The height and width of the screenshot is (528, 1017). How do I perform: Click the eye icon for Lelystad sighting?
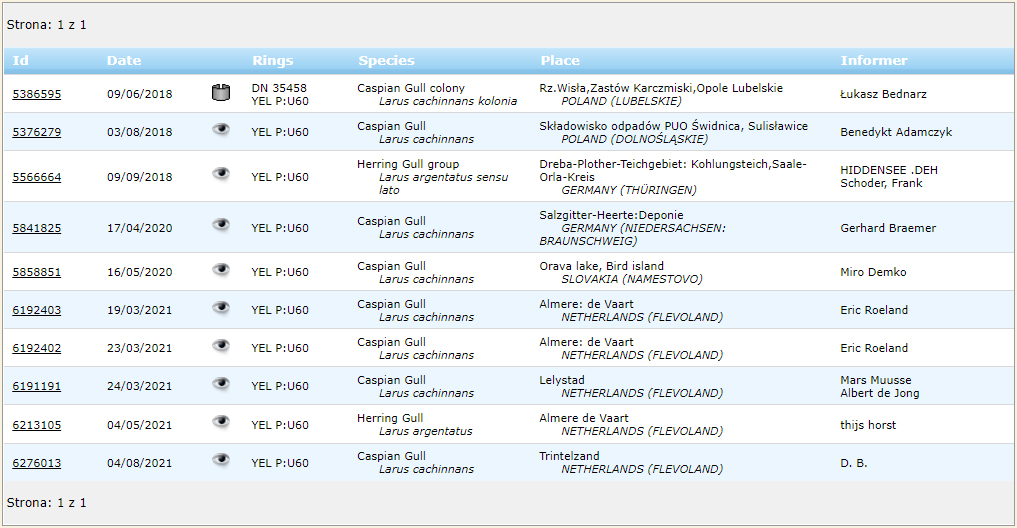click(x=221, y=383)
